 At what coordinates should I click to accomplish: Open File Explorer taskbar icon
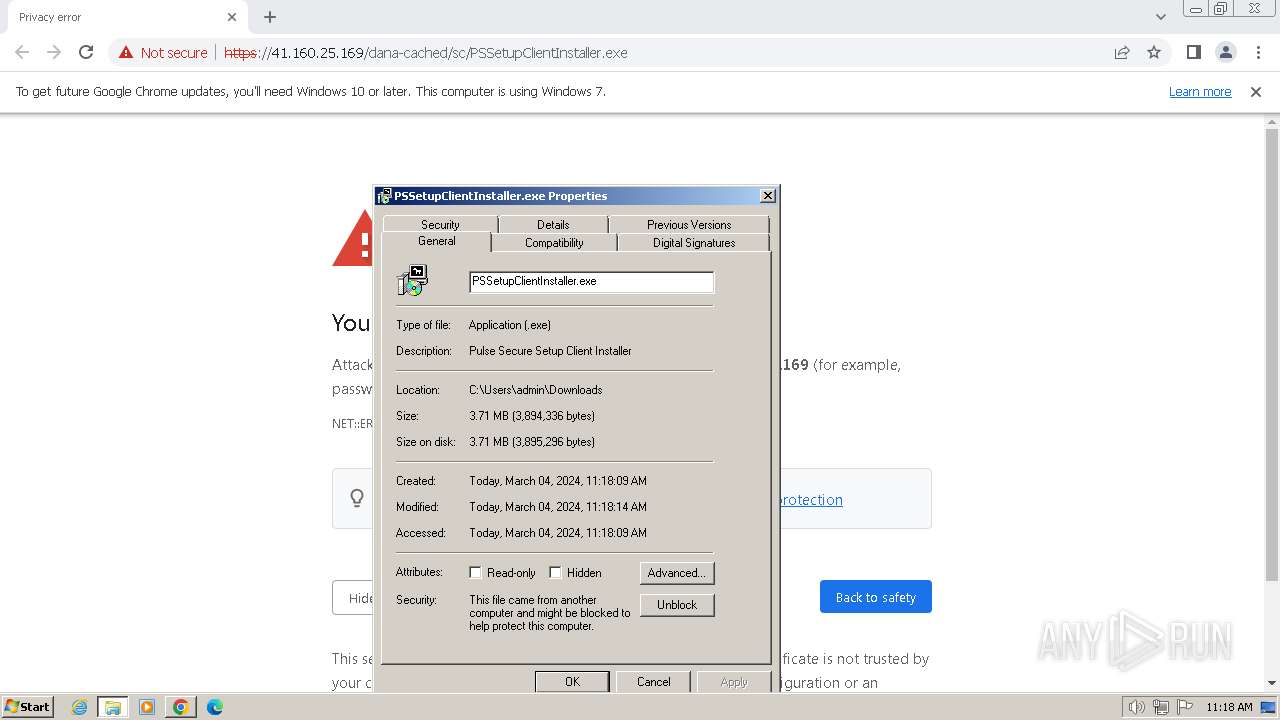coord(113,707)
